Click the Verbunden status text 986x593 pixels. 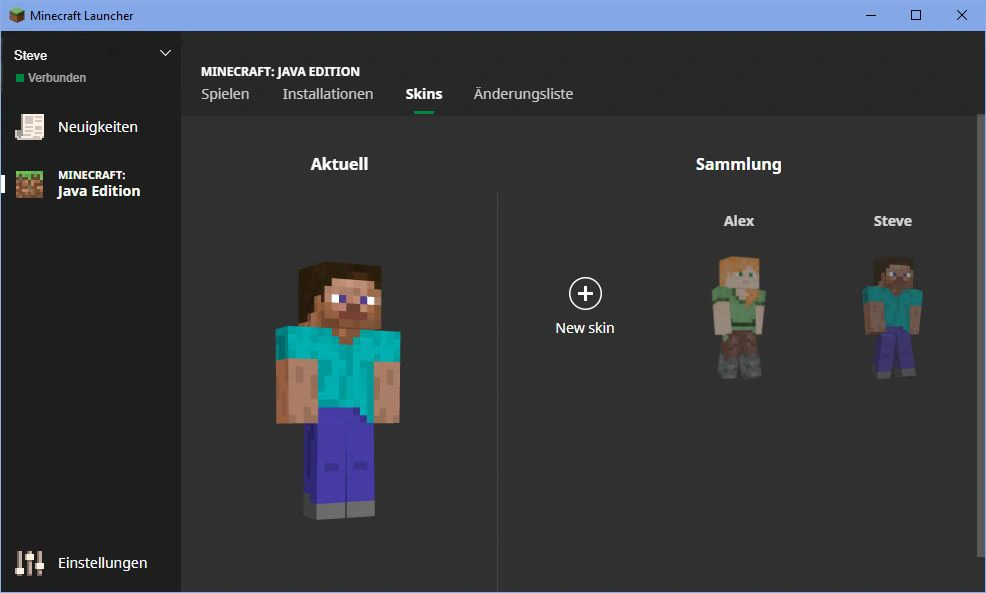pyautogui.click(x=57, y=78)
